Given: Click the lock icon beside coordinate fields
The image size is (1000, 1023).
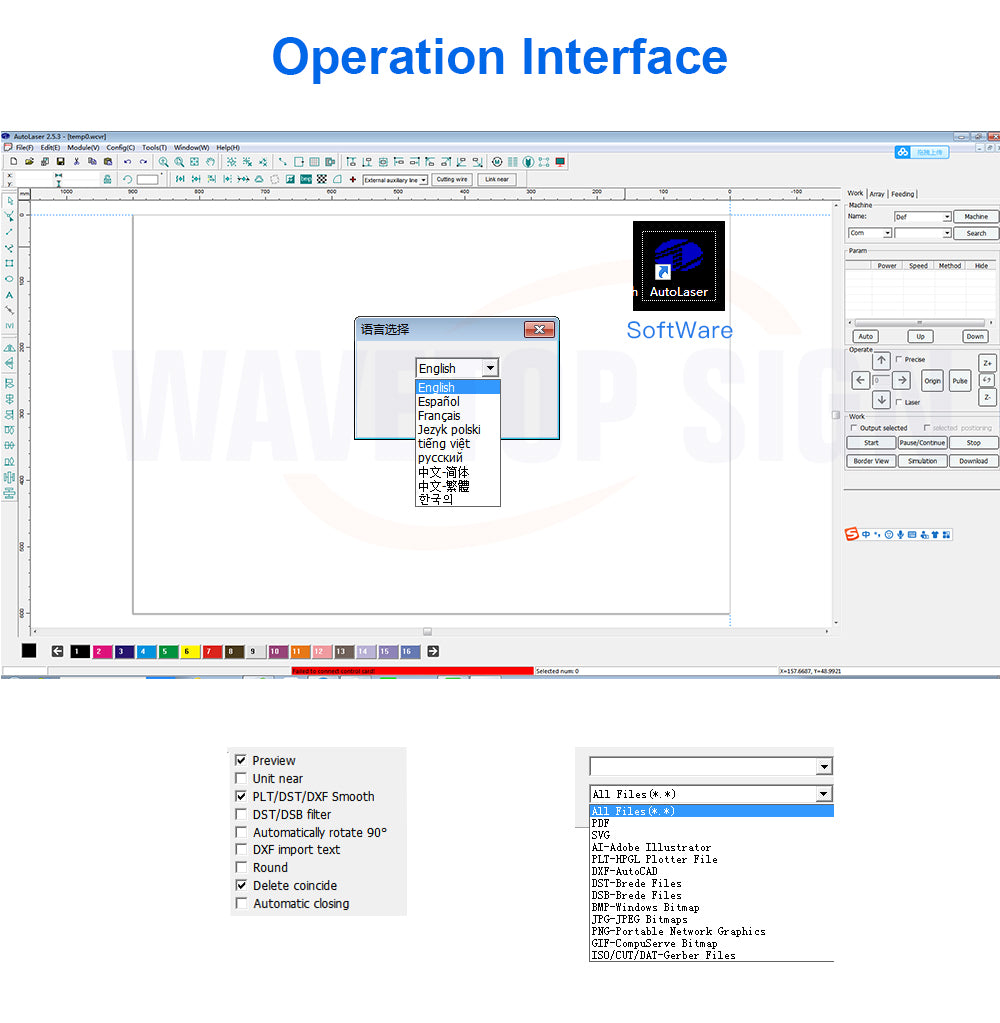Looking at the screenshot, I should (107, 179).
